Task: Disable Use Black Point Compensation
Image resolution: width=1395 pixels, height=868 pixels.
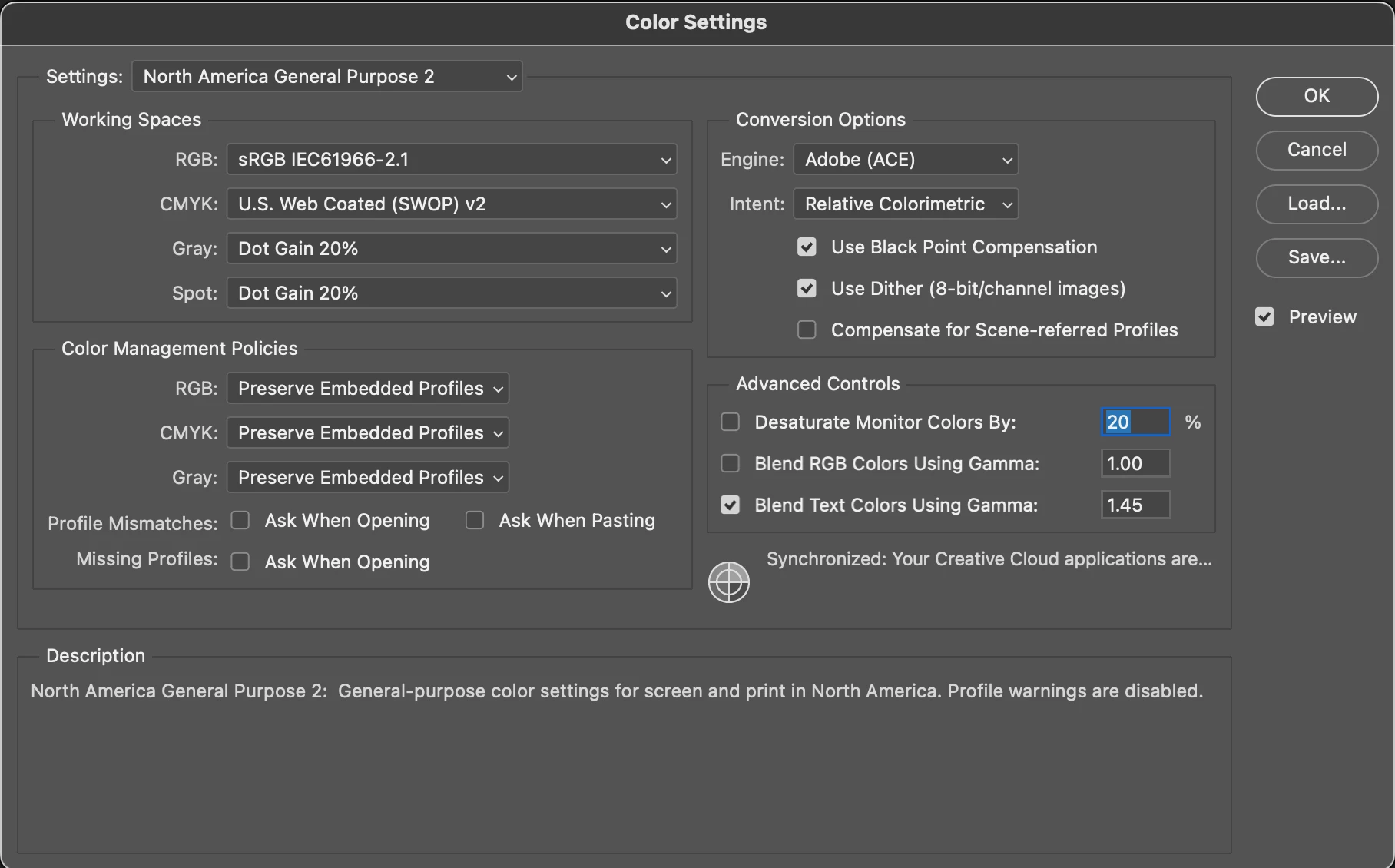Action: pyautogui.click(x=807, y=247)
